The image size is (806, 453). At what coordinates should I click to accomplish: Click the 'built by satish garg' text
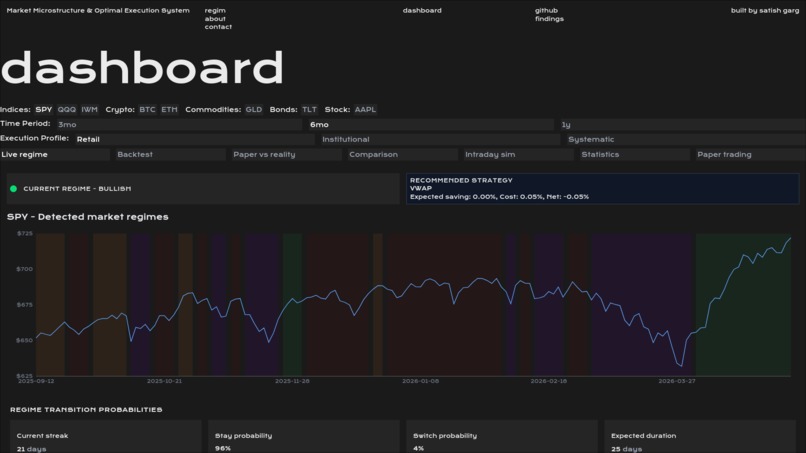click(765, 10)
